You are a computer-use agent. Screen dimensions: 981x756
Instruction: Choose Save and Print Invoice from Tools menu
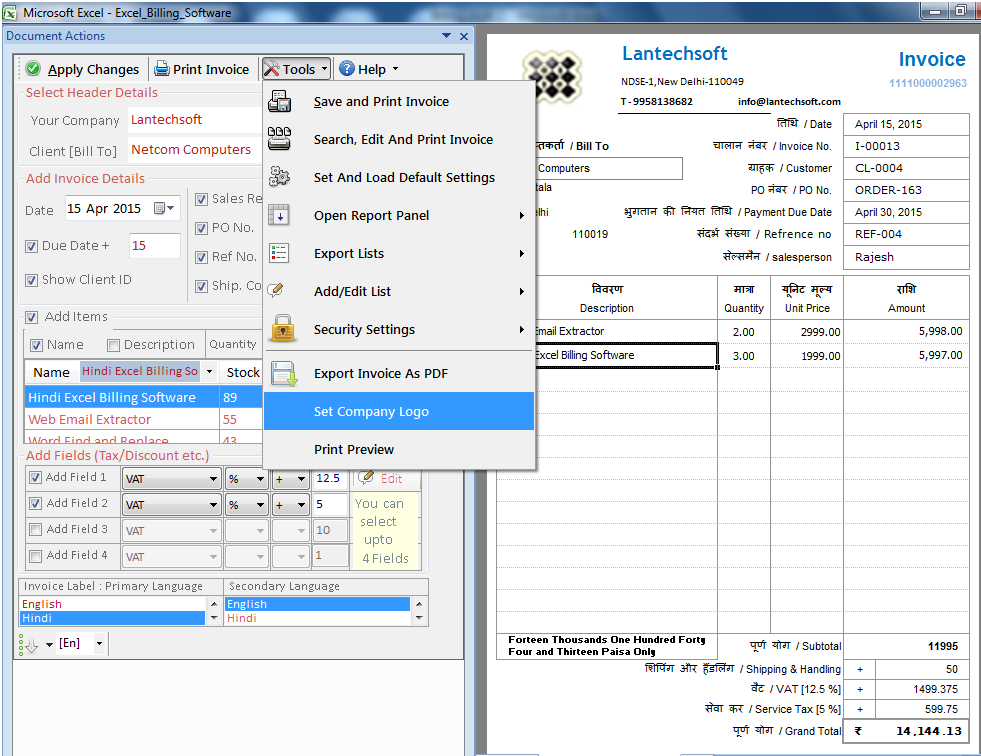click(399, 101)
